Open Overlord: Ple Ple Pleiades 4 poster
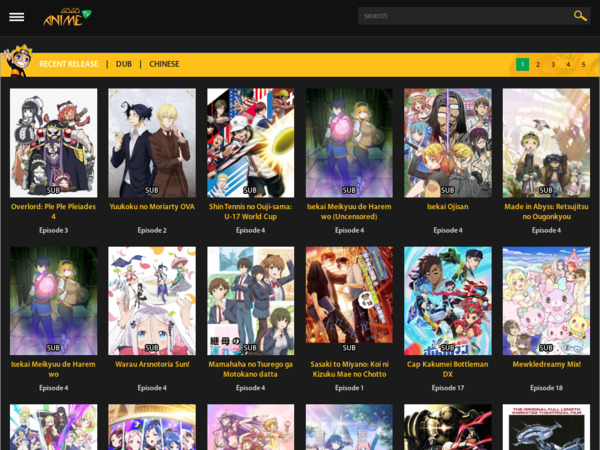 tap(54, 143)
